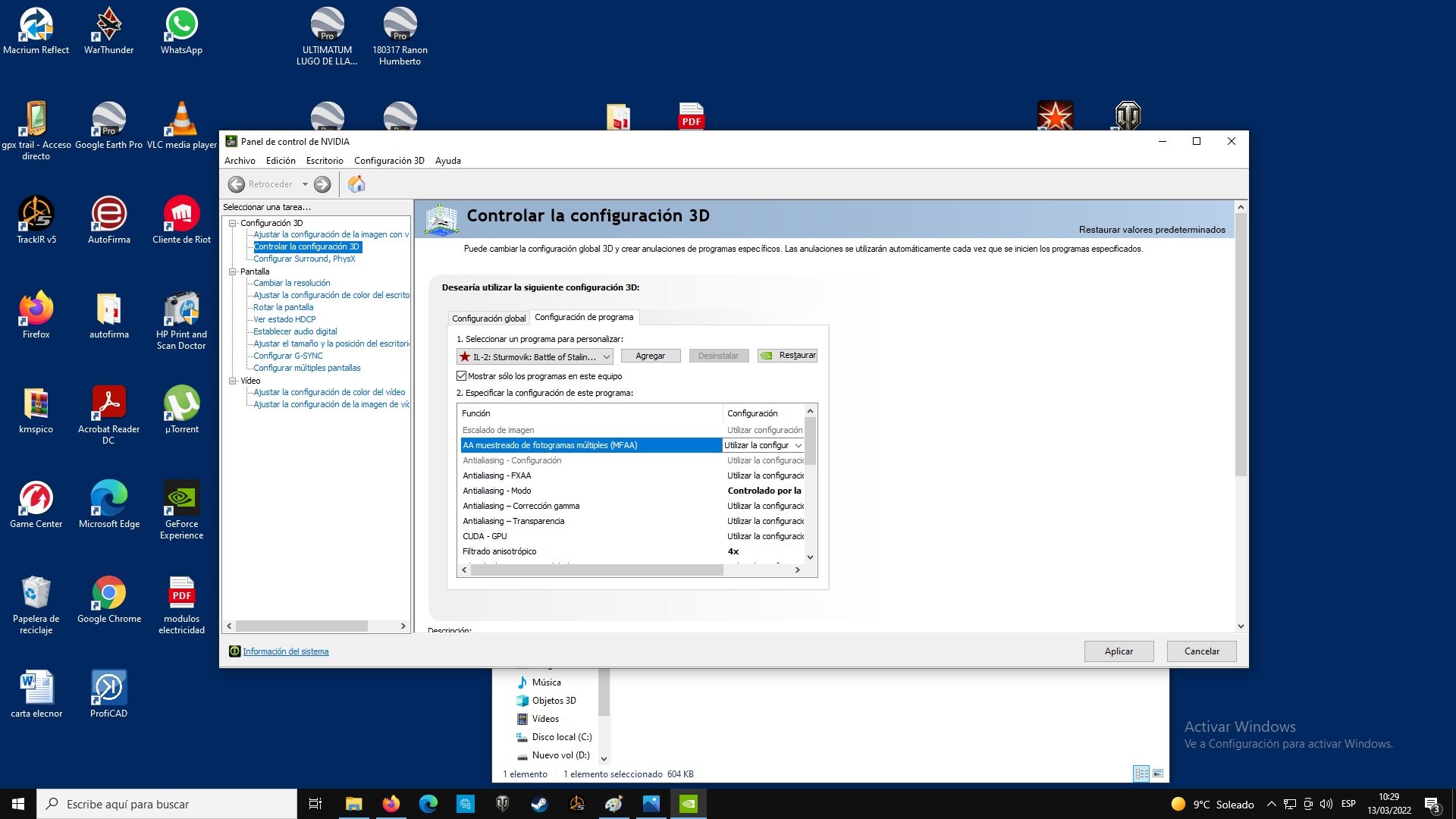Click the forward arrow navigation button
The height and width of the screenshot is (819, 1456).
[322, 184]
